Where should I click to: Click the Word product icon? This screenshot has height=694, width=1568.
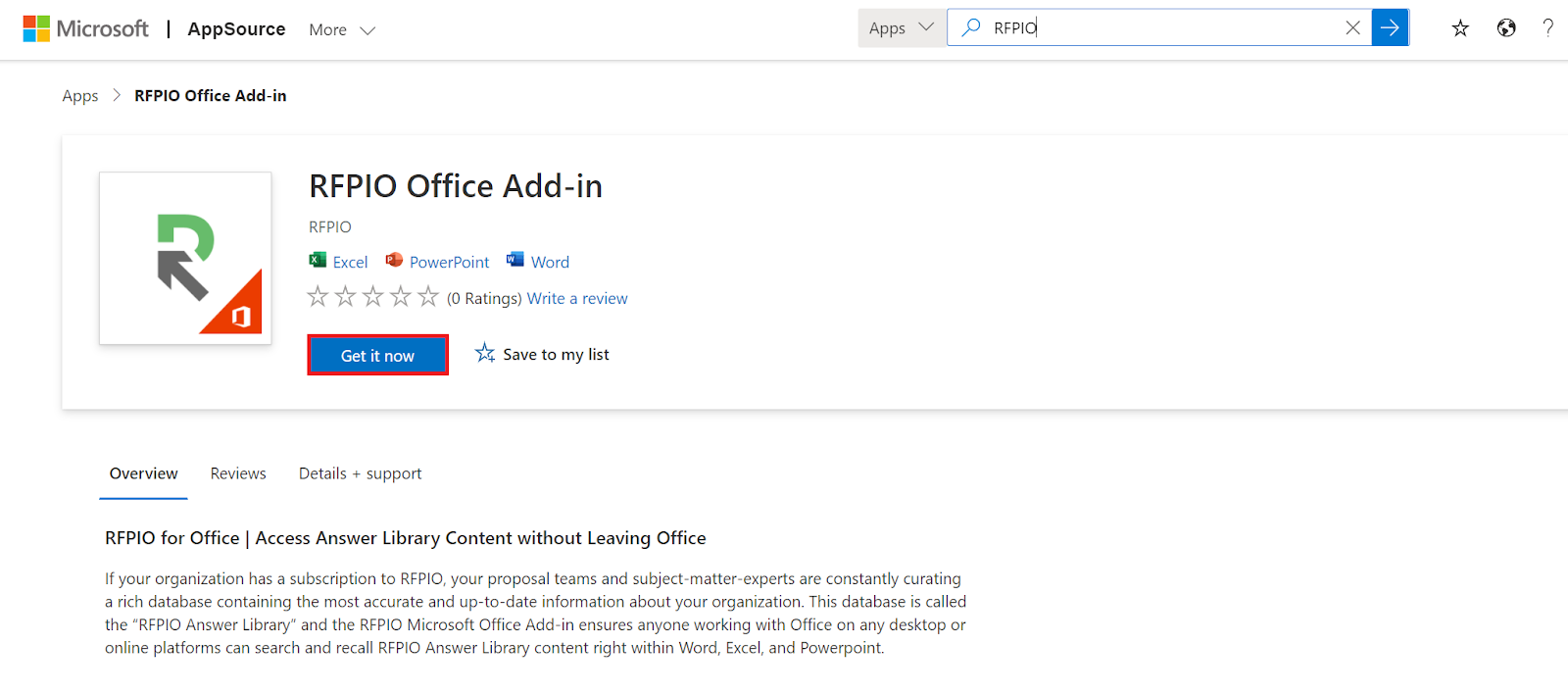pyautogui.click(x=515, y=260)
